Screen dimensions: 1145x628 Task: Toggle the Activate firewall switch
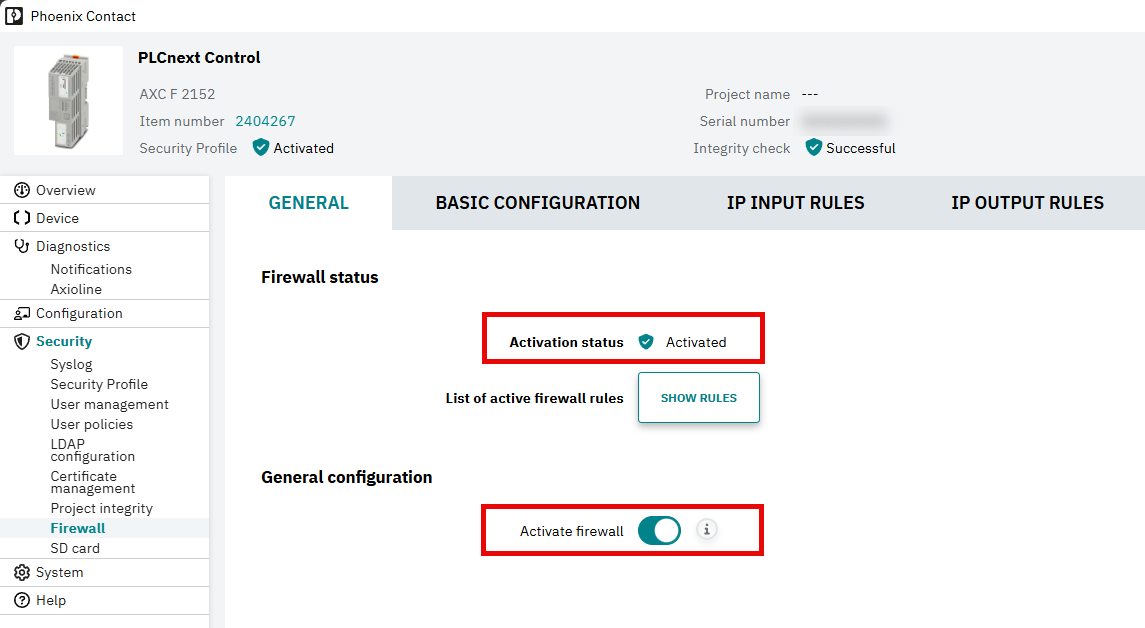(659, 531)
